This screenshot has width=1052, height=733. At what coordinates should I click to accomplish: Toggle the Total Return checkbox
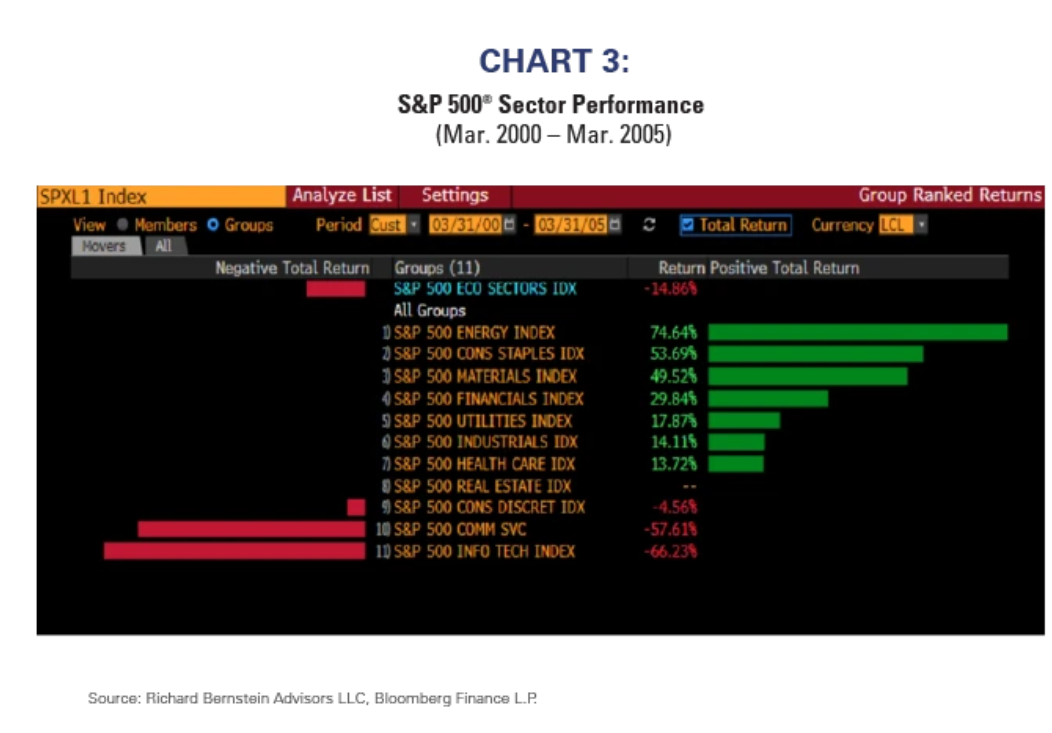click(687, 225)
